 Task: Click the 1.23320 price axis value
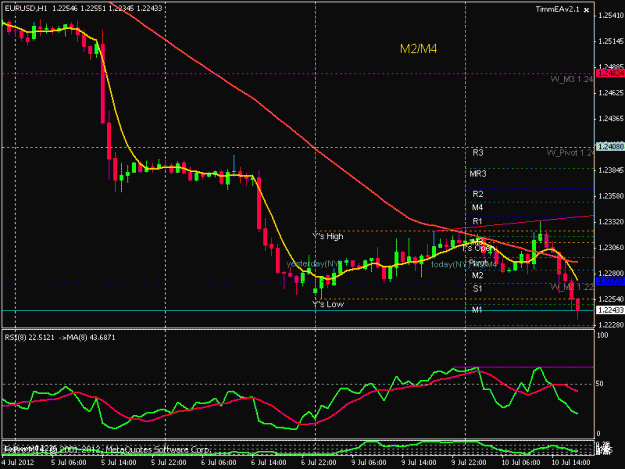(611, 222)
